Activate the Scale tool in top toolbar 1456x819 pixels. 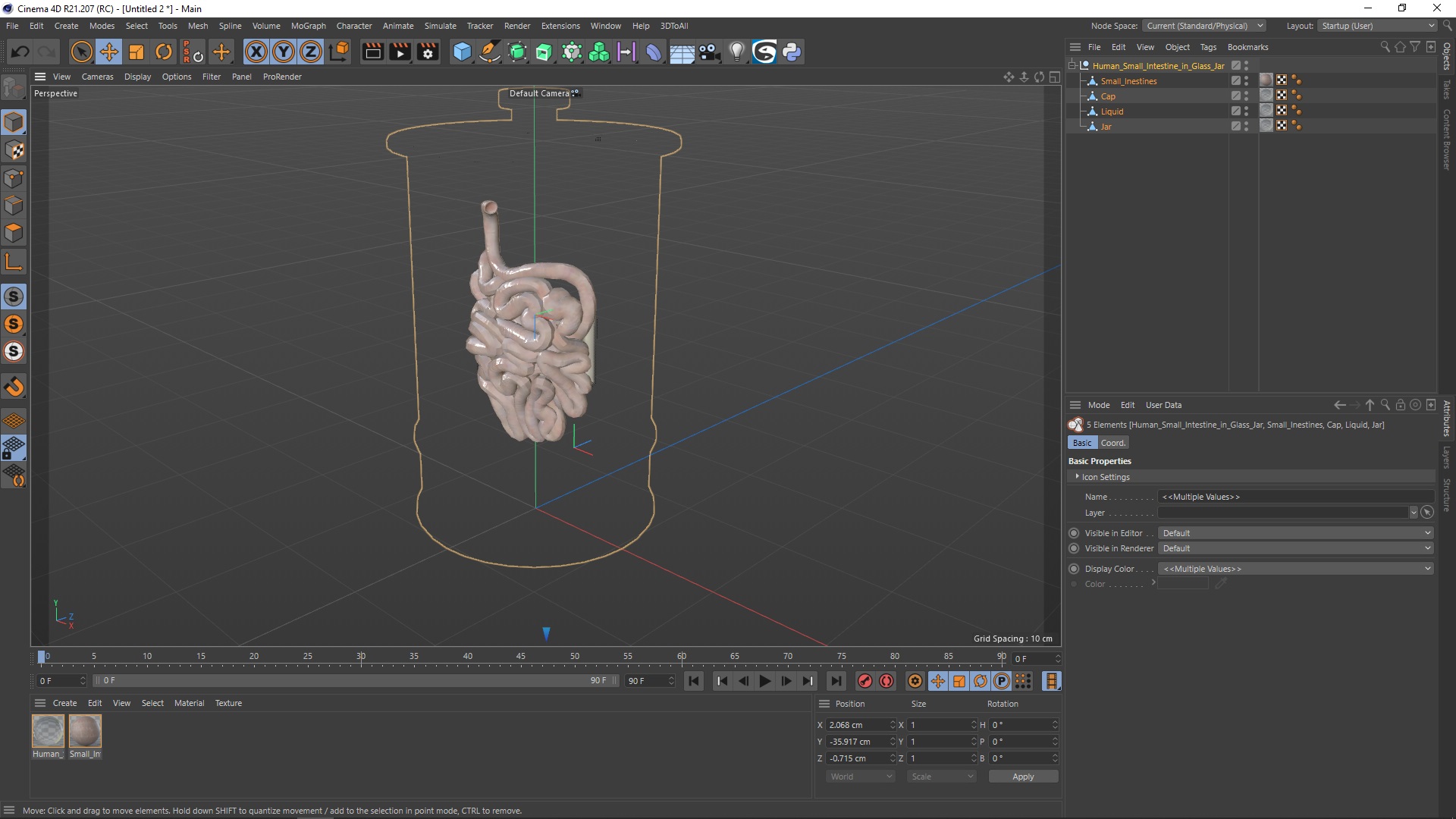(136, 52)
